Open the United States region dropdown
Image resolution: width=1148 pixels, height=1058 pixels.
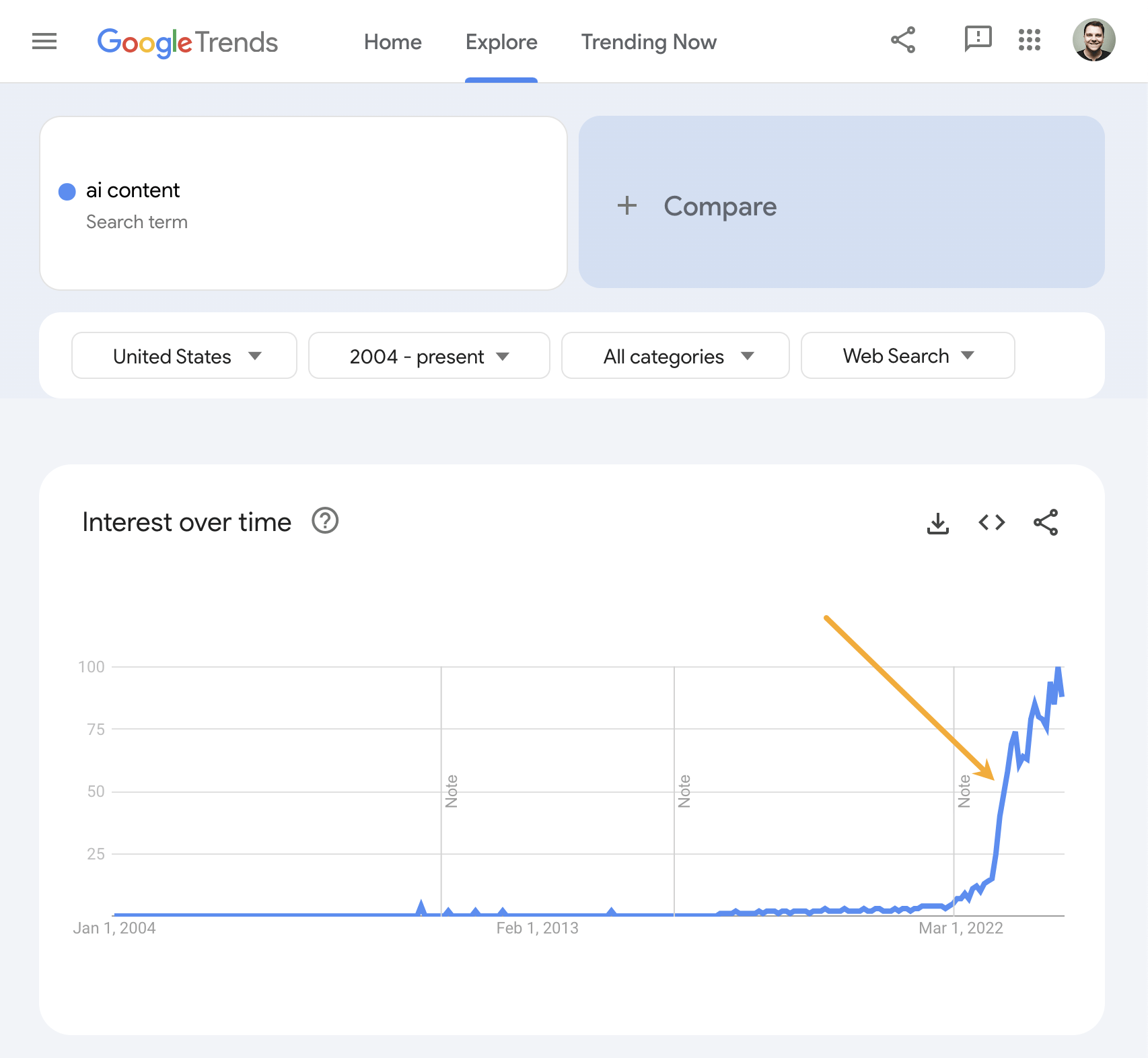183,355
